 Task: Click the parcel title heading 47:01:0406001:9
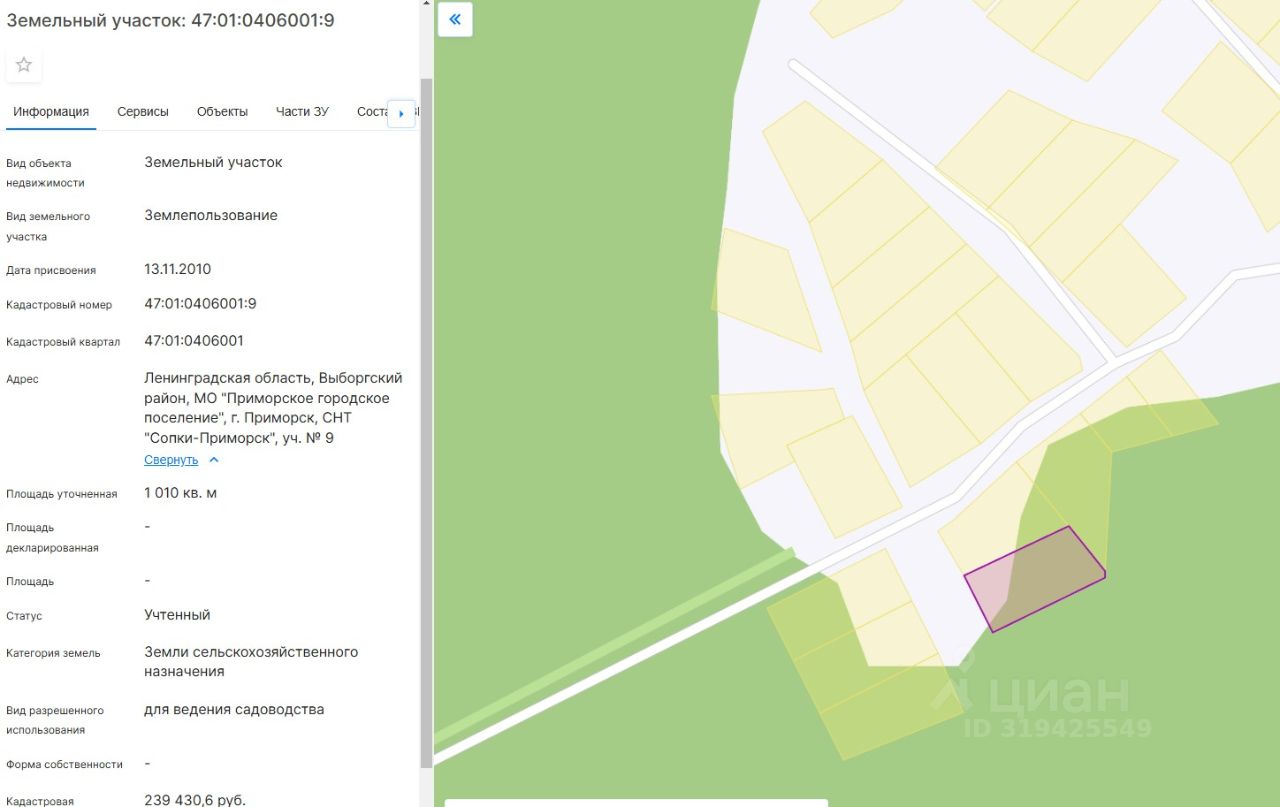click(x=170, y=21)
